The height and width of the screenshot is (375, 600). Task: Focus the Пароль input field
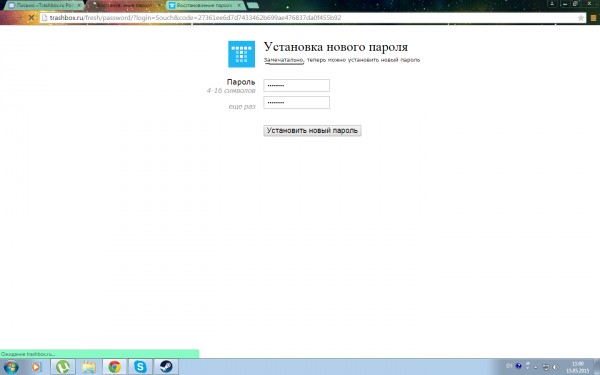[x=297, y=85]
